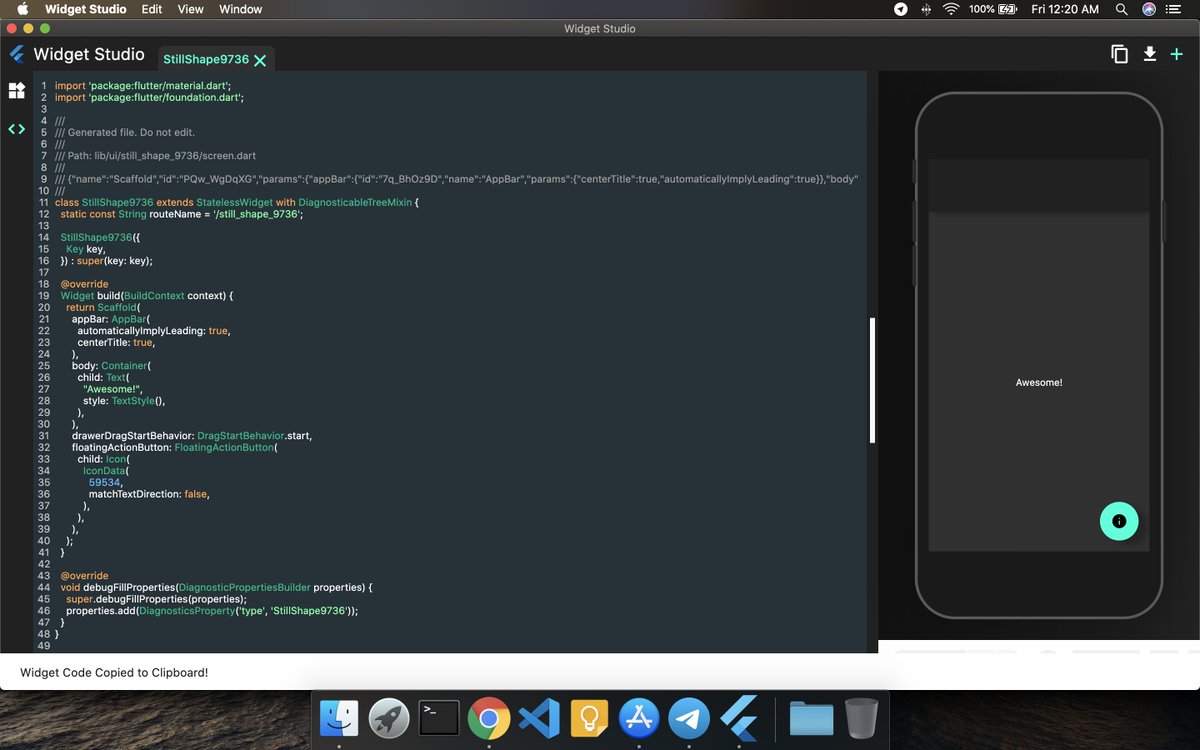Click the drawerDragStartBehavior code line
Screen dimensions: 1200x750
pos(192,435)
